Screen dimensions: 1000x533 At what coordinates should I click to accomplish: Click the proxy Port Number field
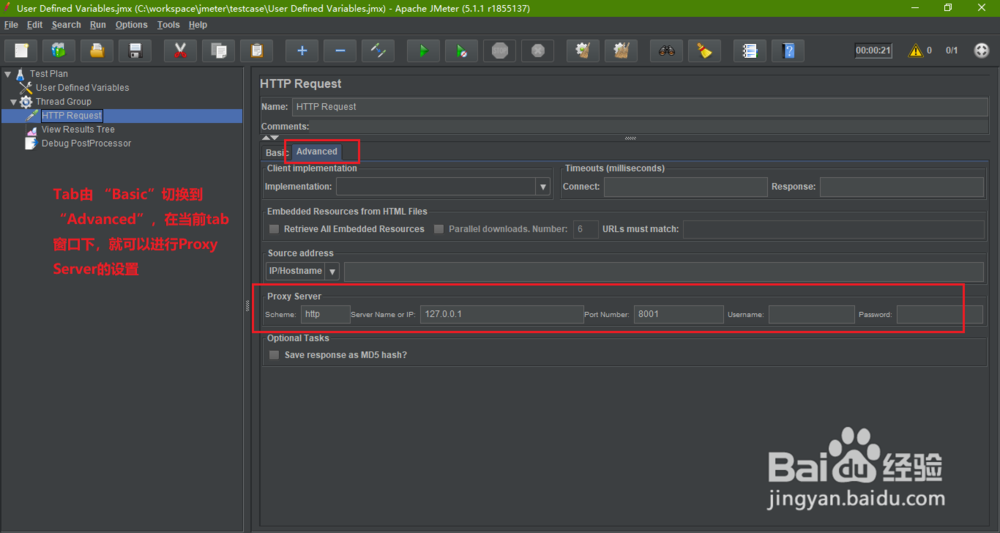(x=679, y=314)
